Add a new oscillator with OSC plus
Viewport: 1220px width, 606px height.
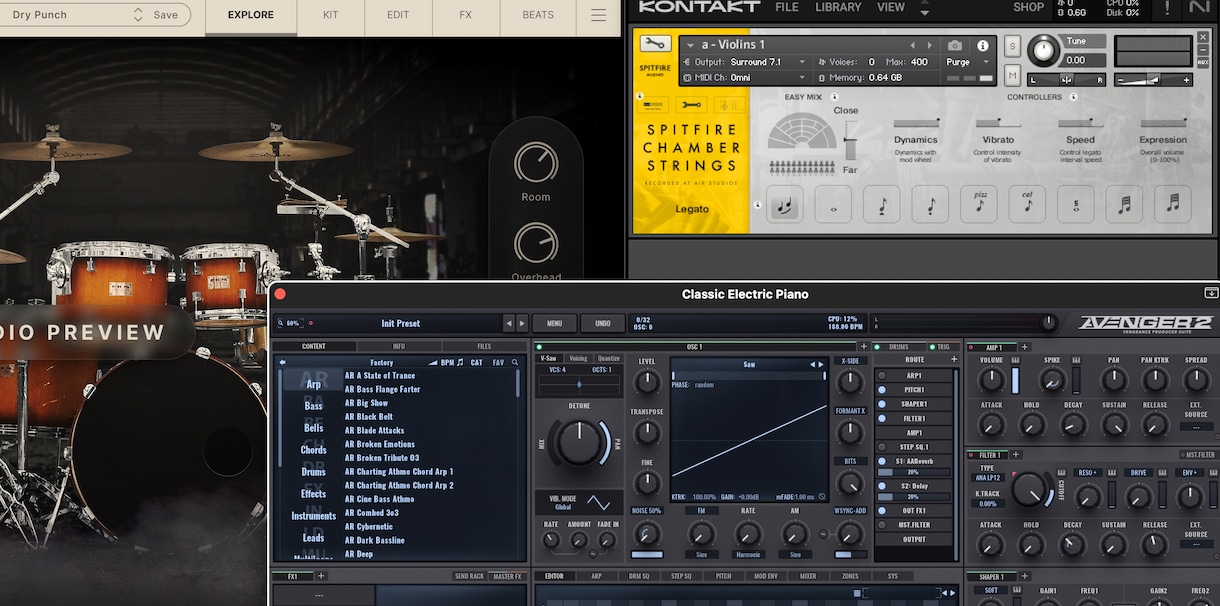pyautogui.click(x=863, y=347)
